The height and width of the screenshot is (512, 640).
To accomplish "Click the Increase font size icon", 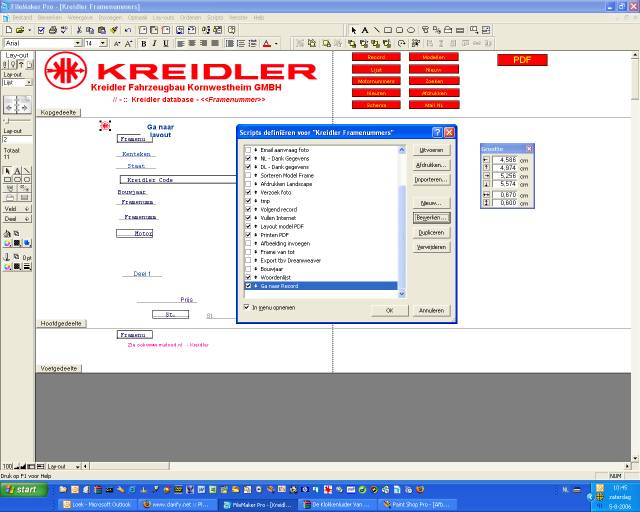I will pyautogui.click(x=129, y=43).
